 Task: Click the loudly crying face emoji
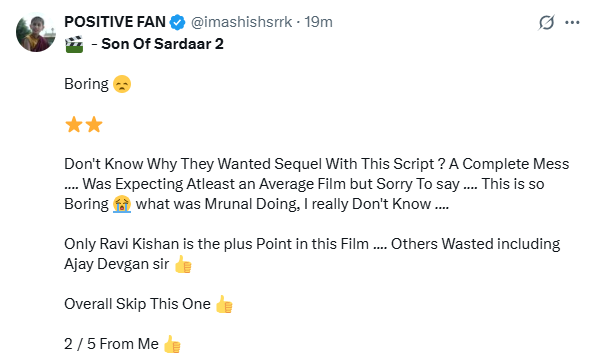[122, 204]
